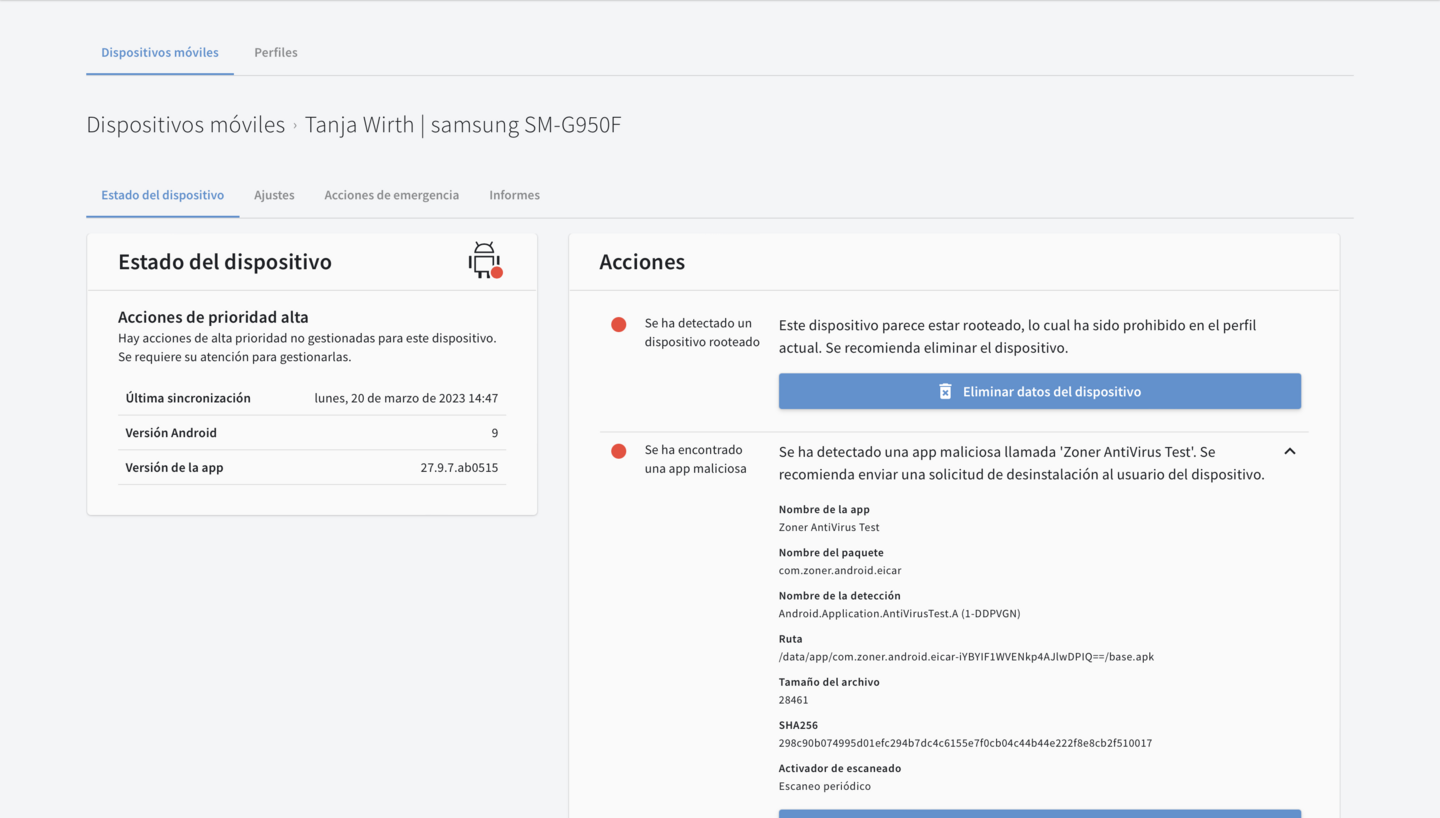Open the Perfiles tab

pyautogui.click(x=275, y=52)
